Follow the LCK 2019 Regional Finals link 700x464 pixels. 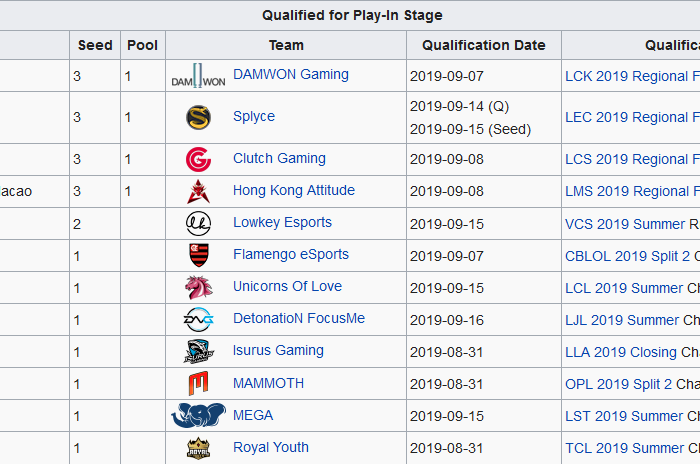(x=630, y=76)
